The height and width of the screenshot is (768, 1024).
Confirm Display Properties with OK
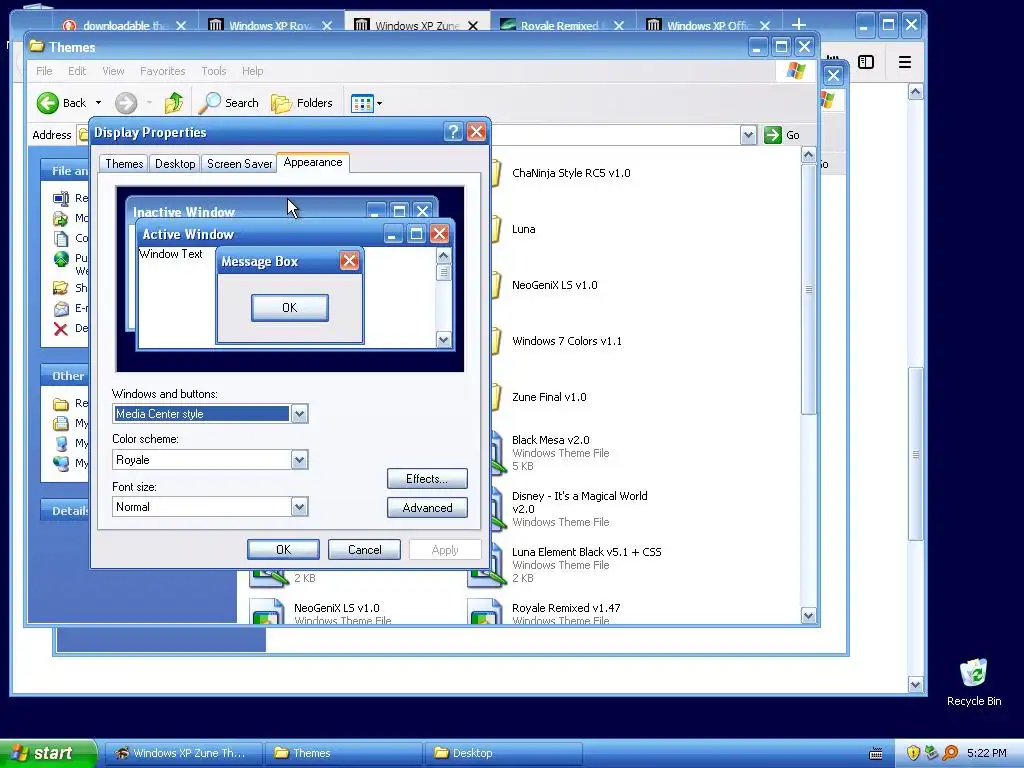pyautogui.click(x=283, y=550)
